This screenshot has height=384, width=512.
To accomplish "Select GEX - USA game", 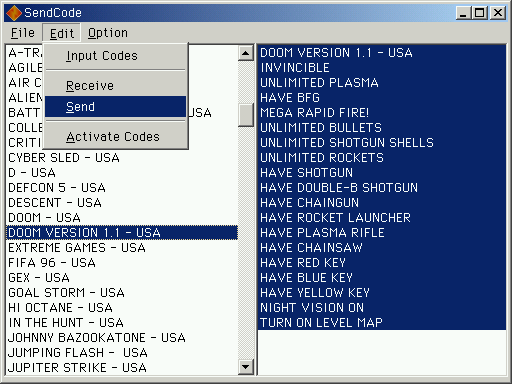I will point(122,278).
